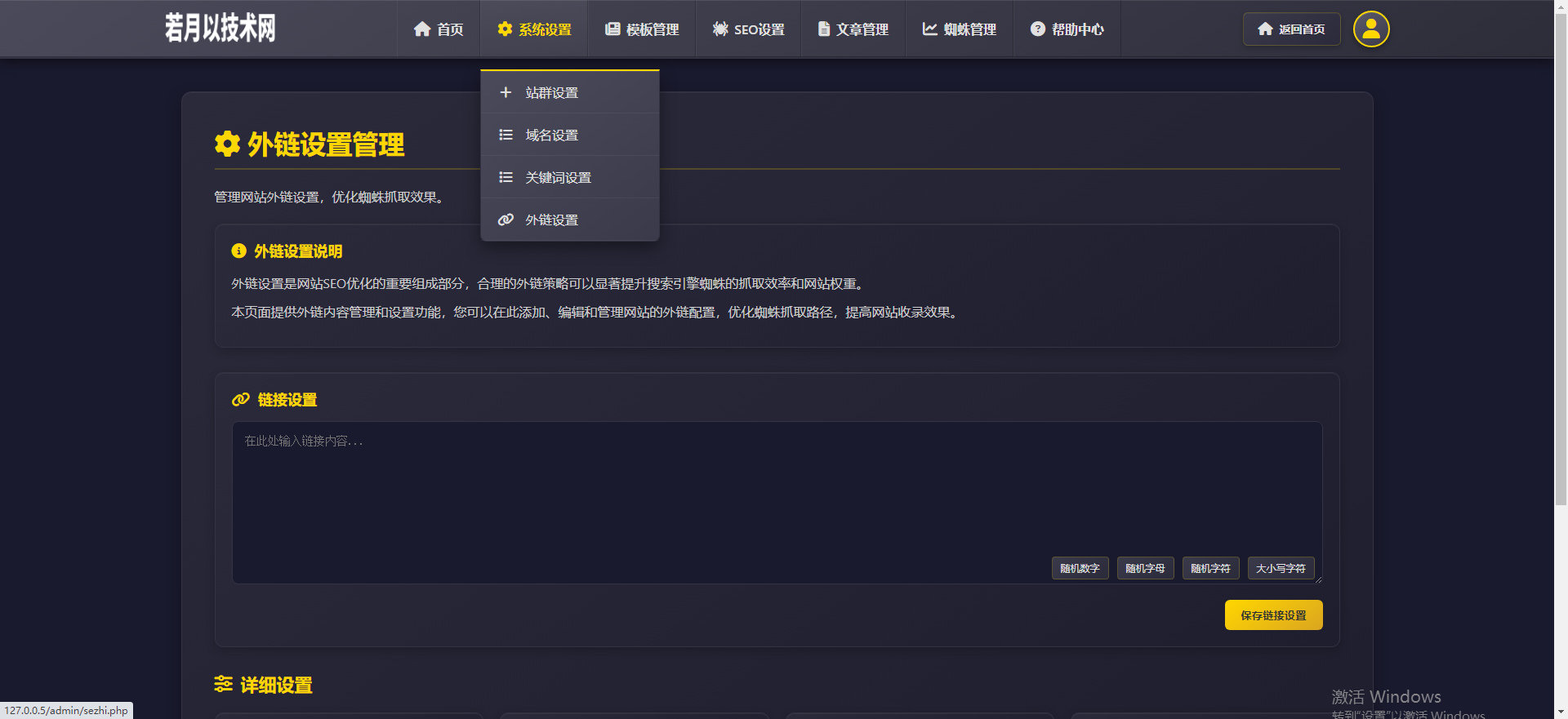Click the 随机字母 tag button
This screenshot has height=719, width=1568.
click(x=1145, y=568)
